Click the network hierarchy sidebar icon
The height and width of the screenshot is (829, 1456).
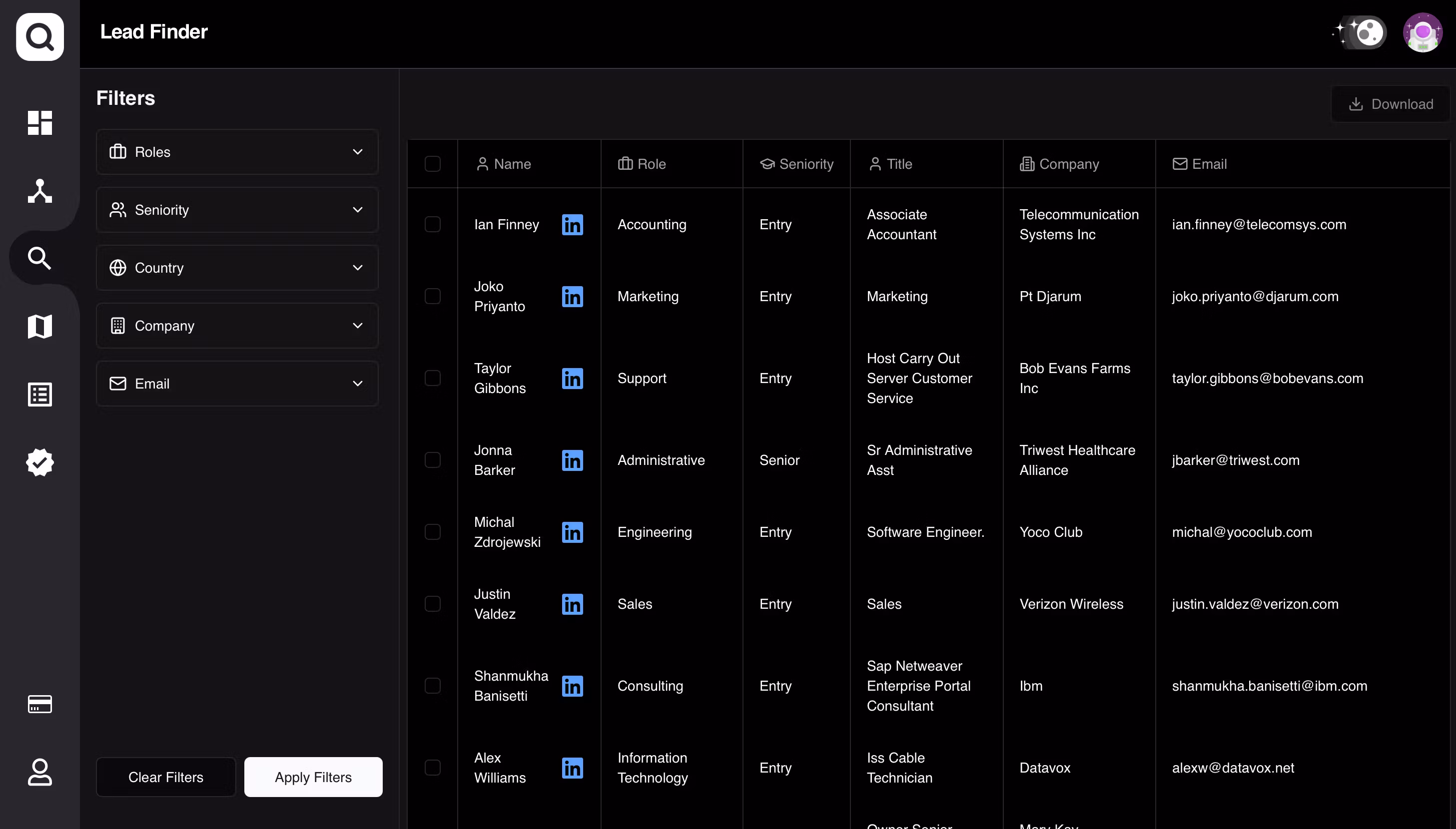(40, 191)
